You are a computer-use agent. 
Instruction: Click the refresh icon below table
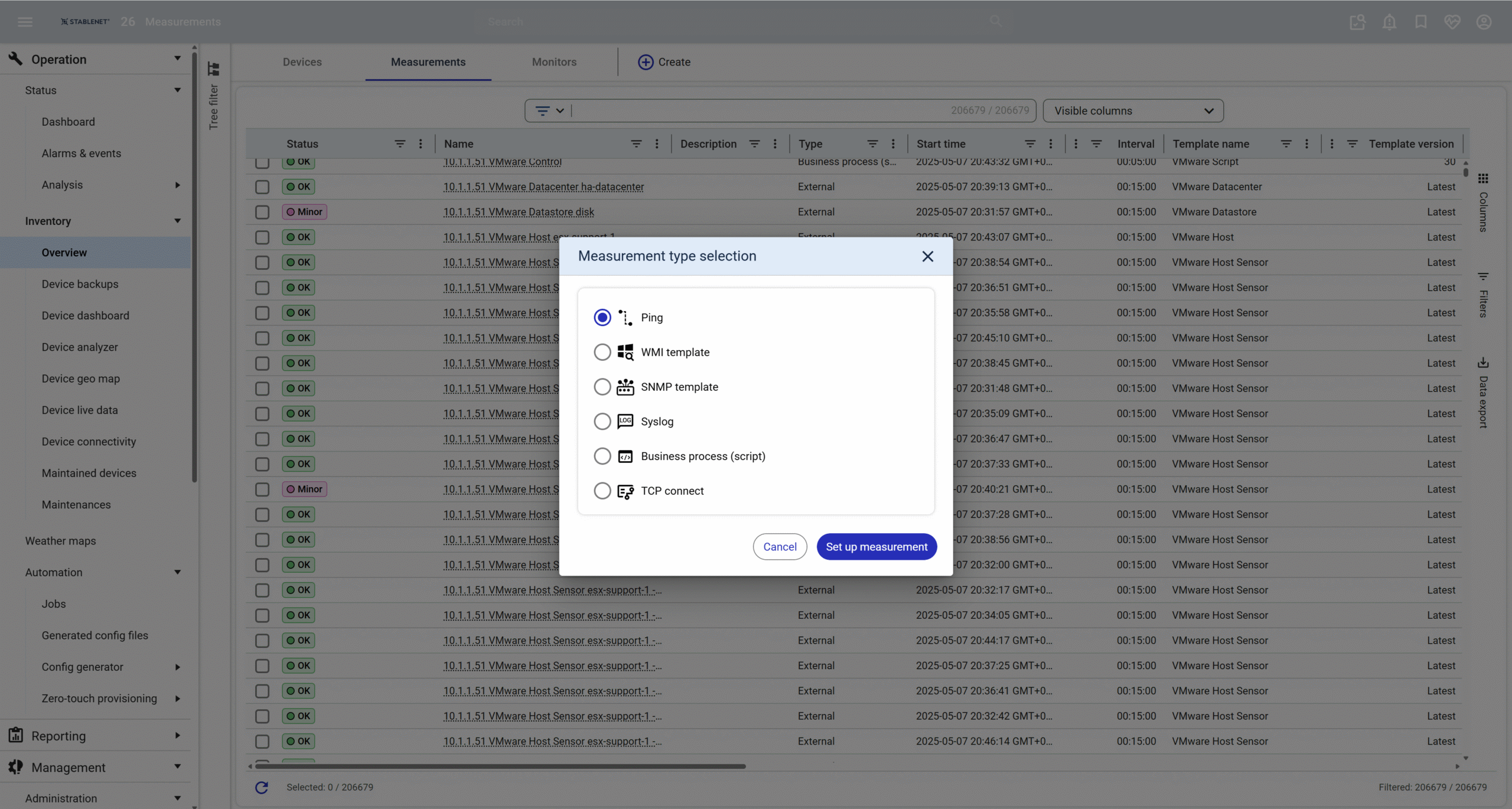point(262,787)
